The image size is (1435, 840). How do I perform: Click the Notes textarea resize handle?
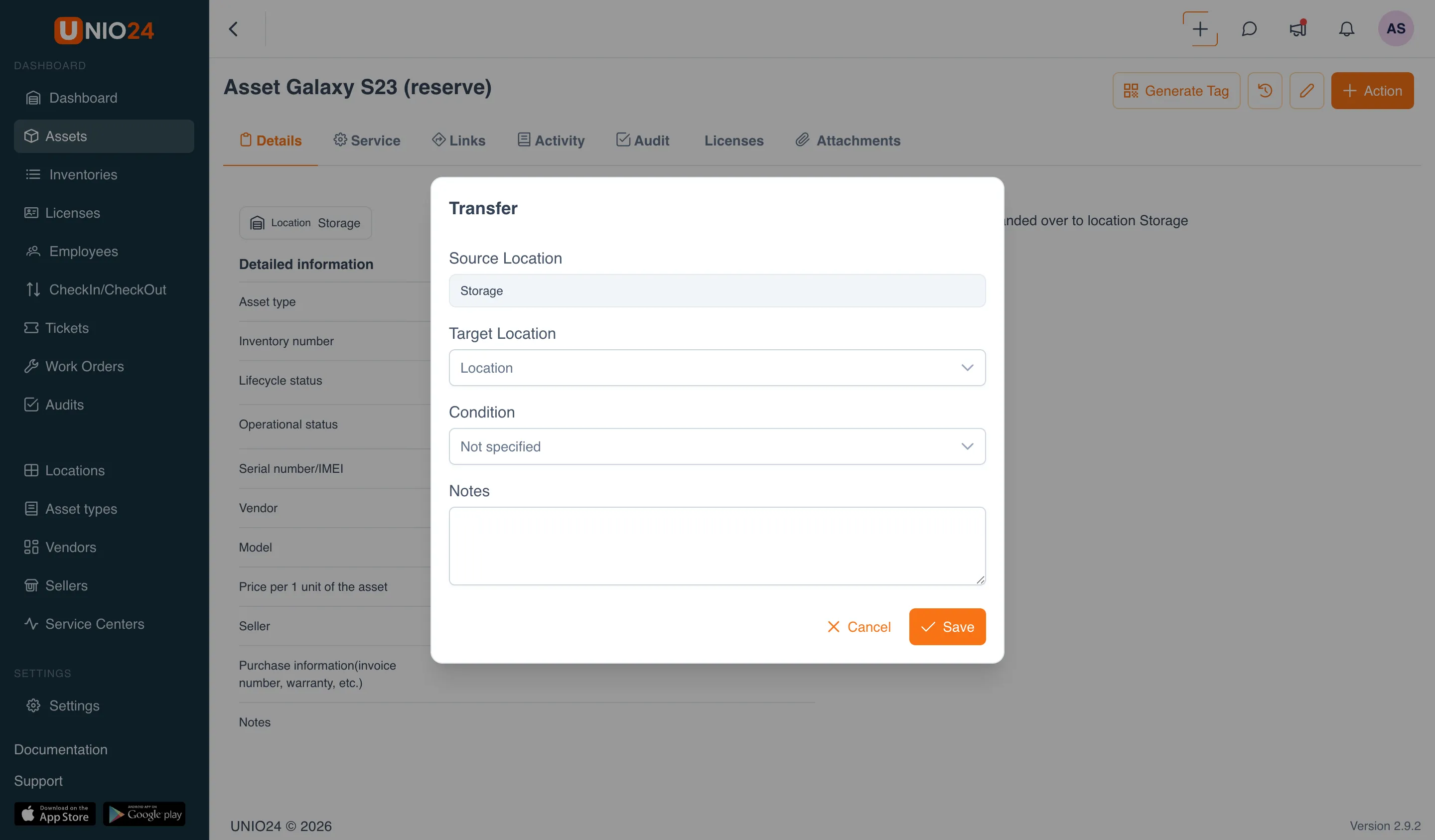coord(980,580)
